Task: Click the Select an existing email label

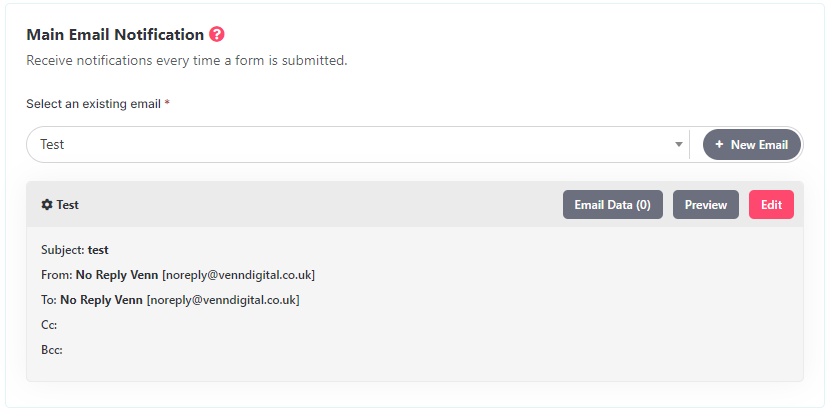Action: [x=93, y=104]
